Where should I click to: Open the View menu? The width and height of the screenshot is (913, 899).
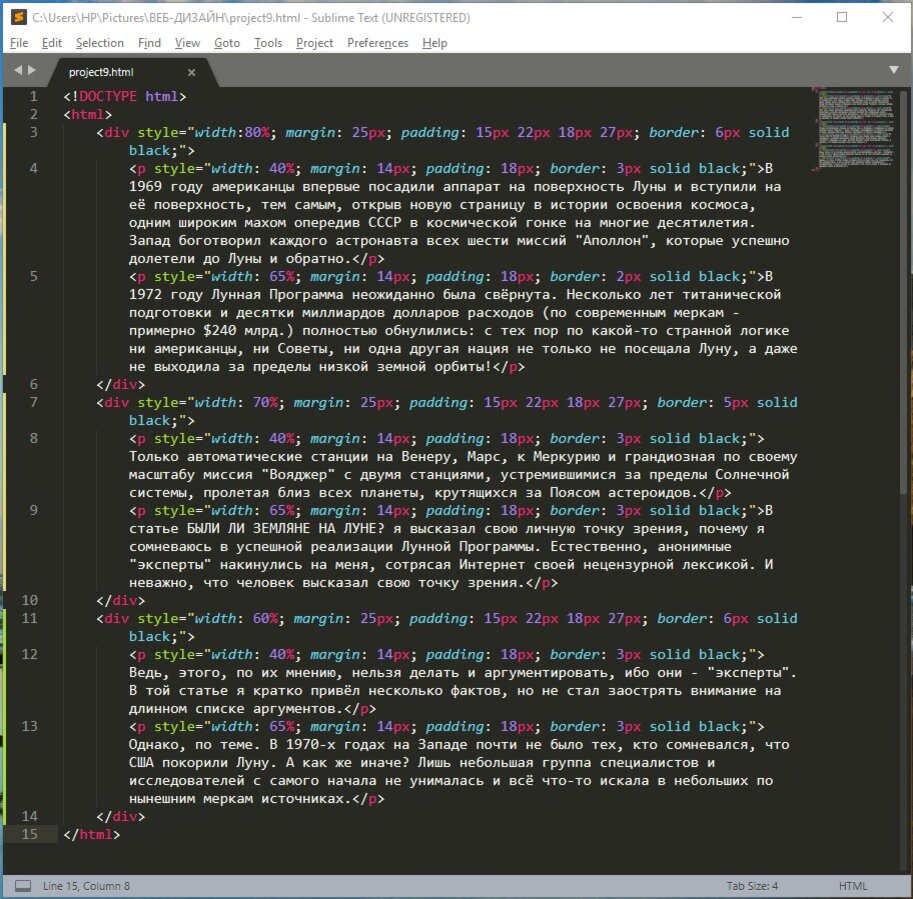click(187, 43)
